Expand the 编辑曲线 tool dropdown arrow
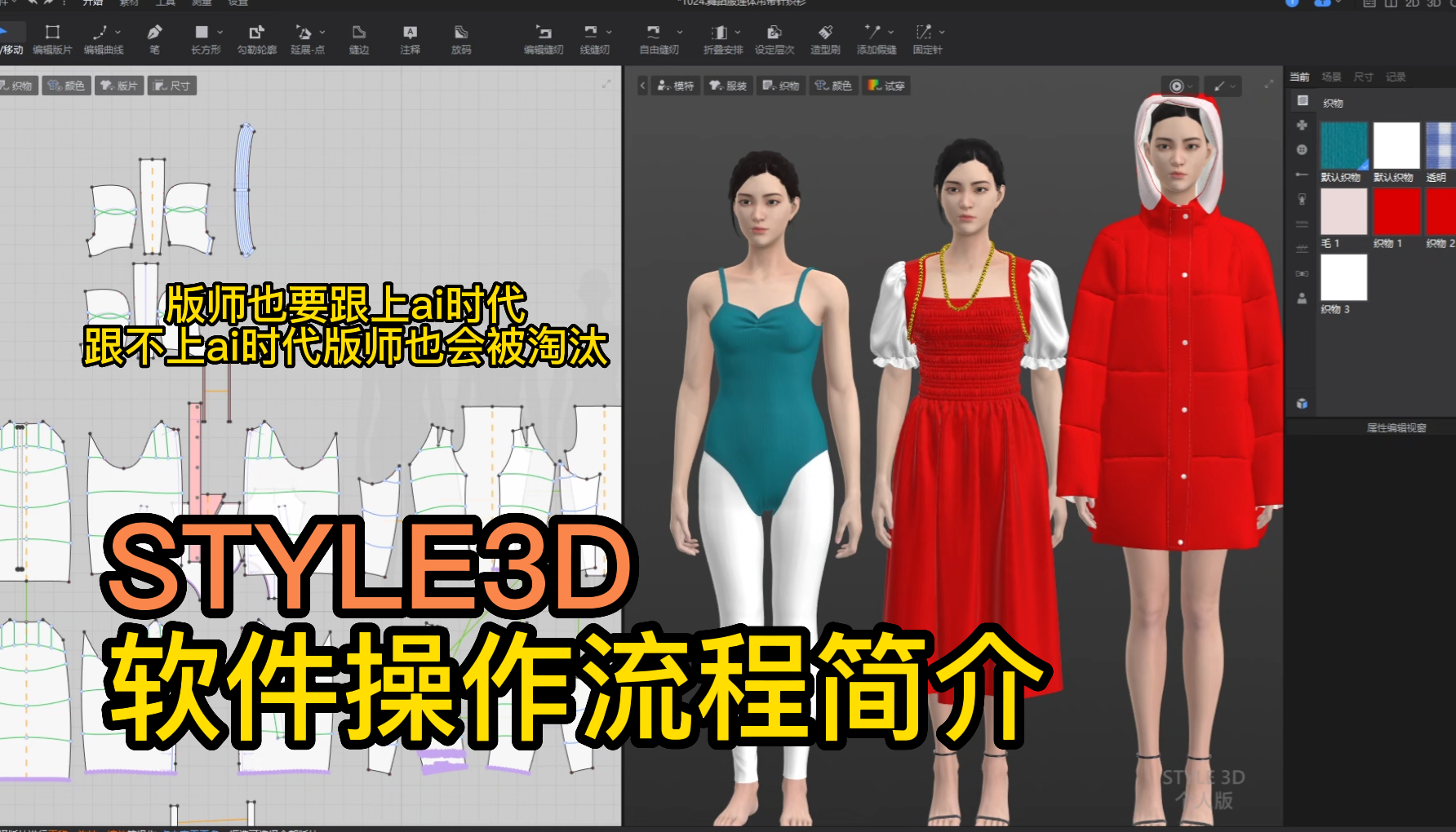 118,32
